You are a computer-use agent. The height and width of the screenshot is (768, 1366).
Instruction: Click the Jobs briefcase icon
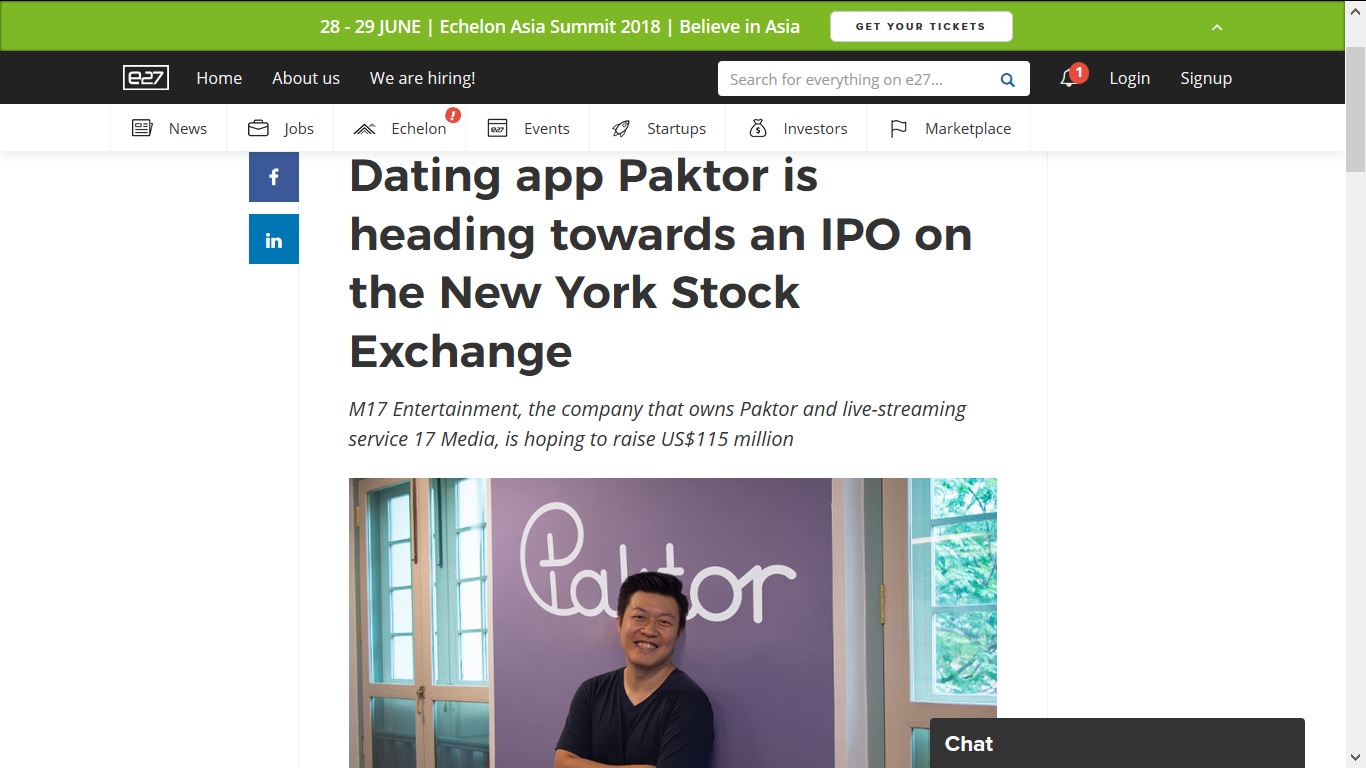(x=258, y=128)
